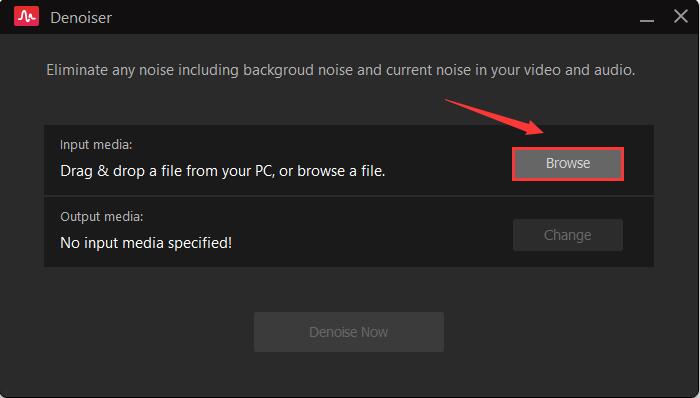Click "No input media specified!" output text
This screenshot has width=700, height=398.
click(x=146, y=243)
